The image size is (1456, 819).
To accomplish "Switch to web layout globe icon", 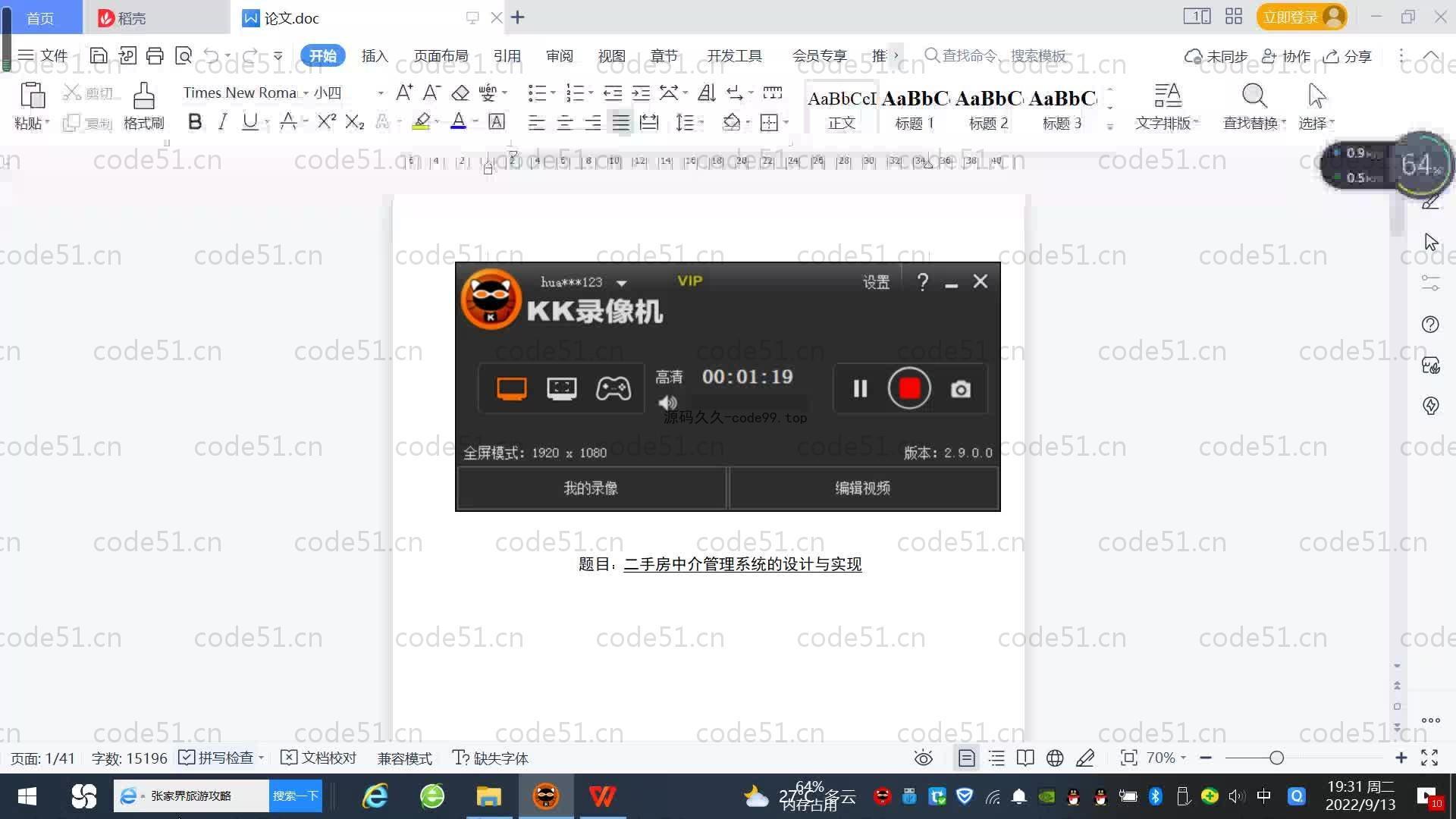I will pyautogui.click(x=1054, y=758).
